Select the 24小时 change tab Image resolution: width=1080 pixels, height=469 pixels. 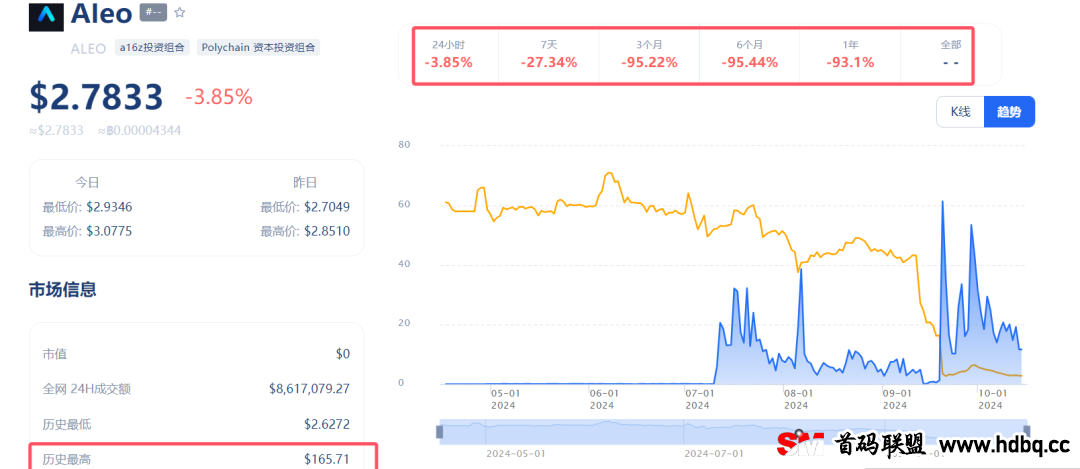coord(448,54)
